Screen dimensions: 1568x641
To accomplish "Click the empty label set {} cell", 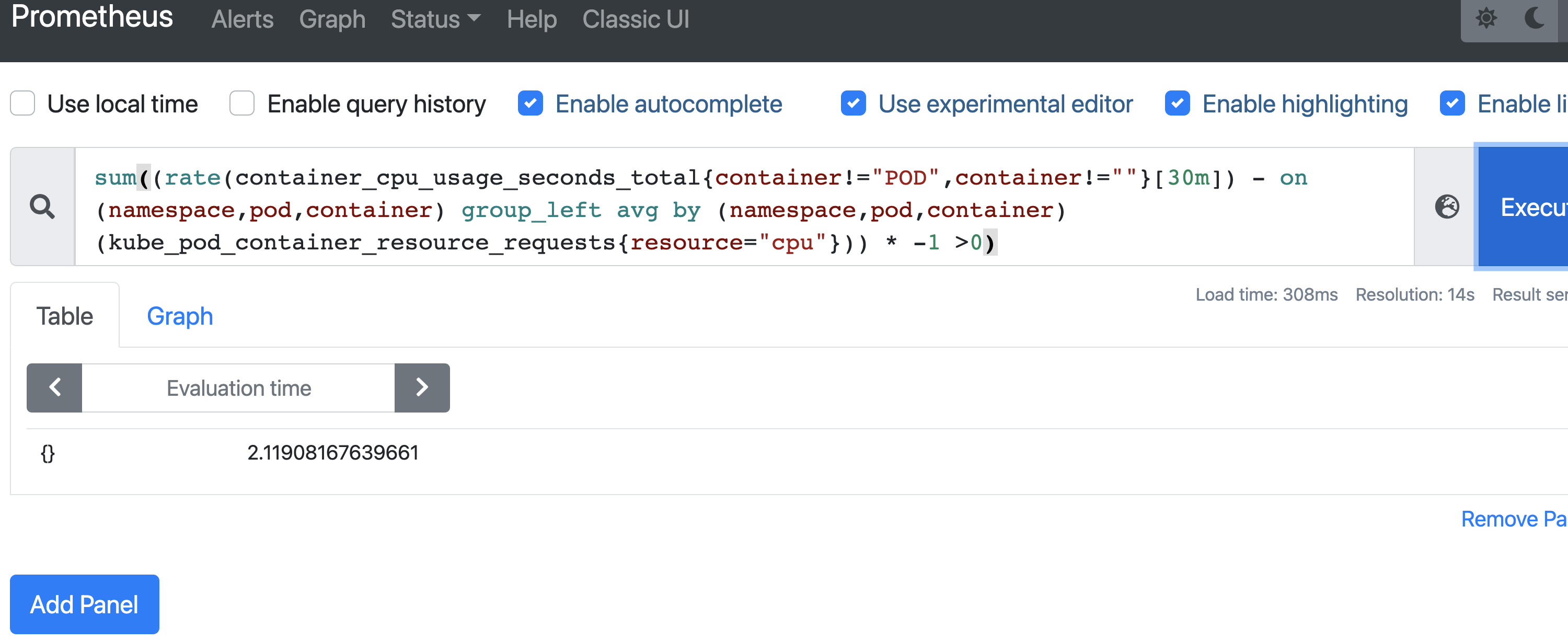I will pos(48,453).
